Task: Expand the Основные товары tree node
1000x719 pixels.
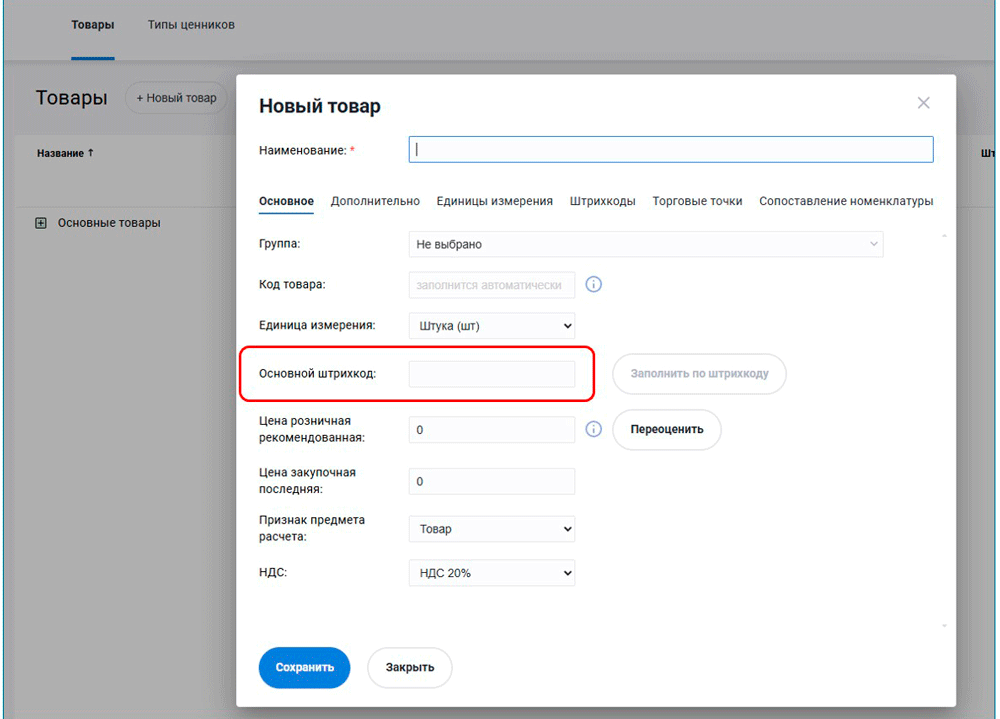Action: click(x=41, y=223)
